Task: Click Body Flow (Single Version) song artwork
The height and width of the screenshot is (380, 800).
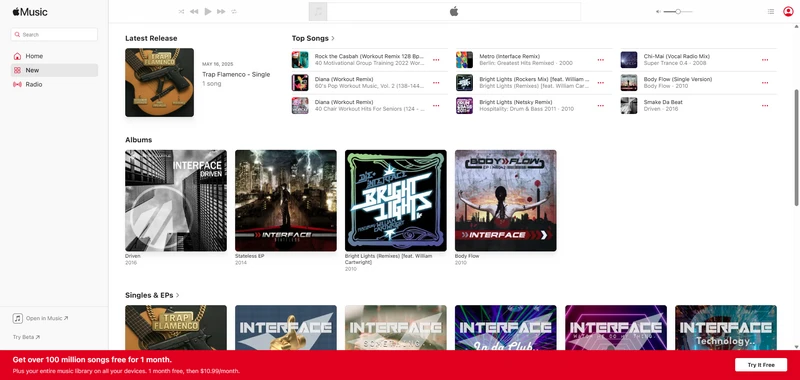Action: (629, 83)
